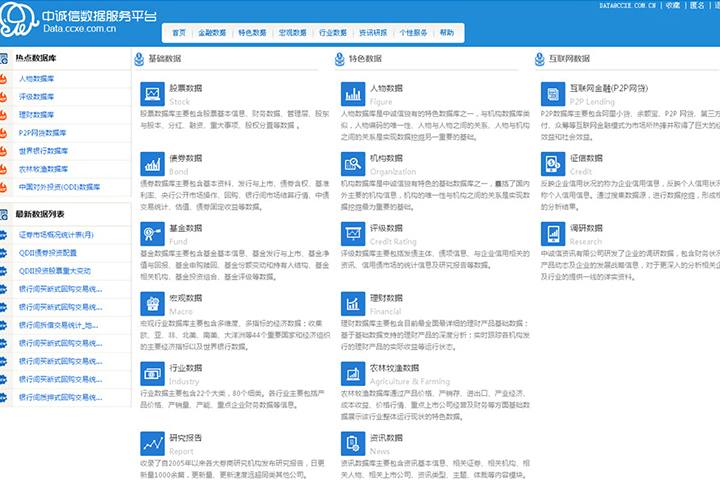Open 银行间拆借交易统计_地... in latest list
This screenshot has height=480, width=720.
58,325
